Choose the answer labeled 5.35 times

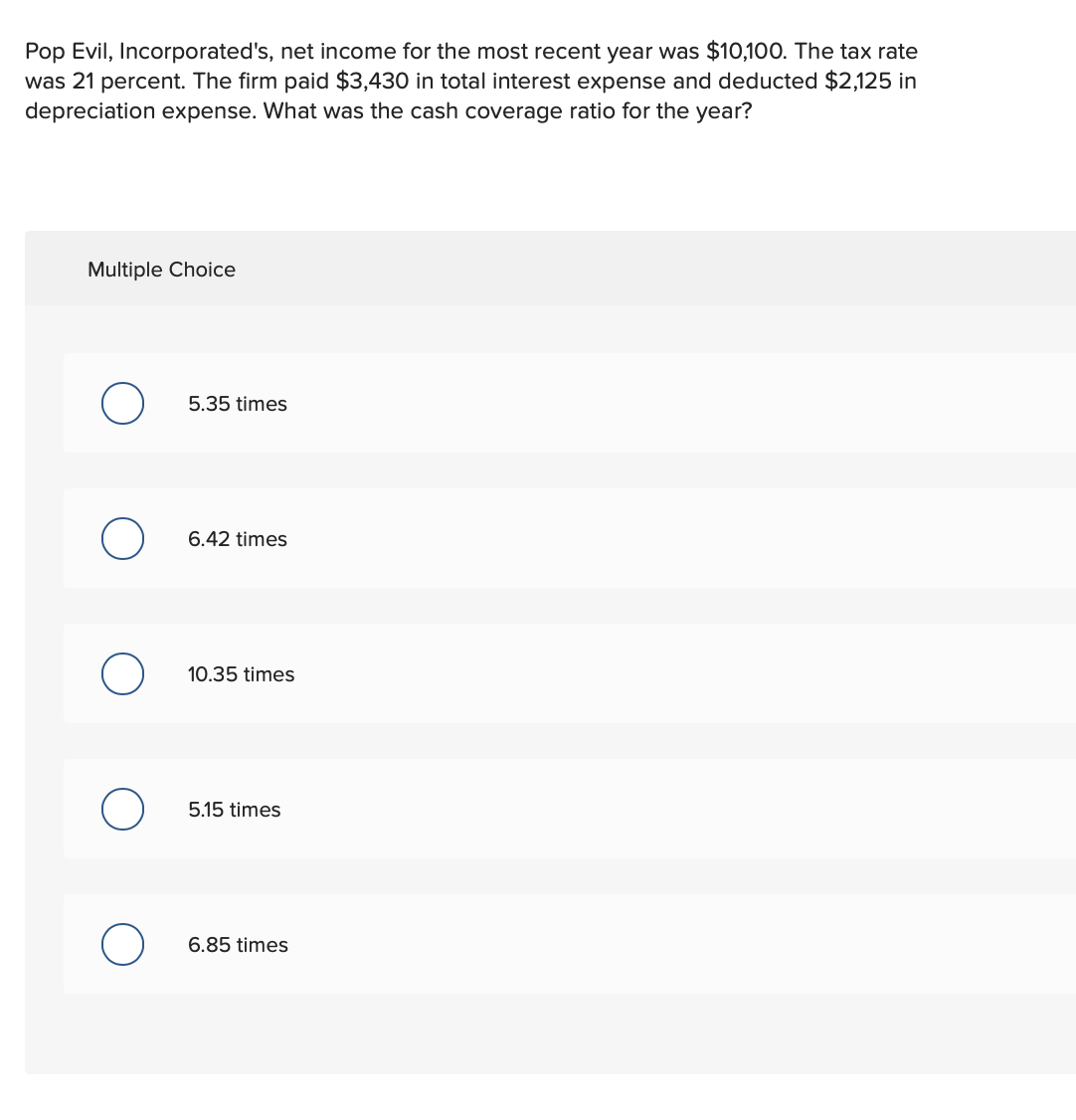(237, 404)
